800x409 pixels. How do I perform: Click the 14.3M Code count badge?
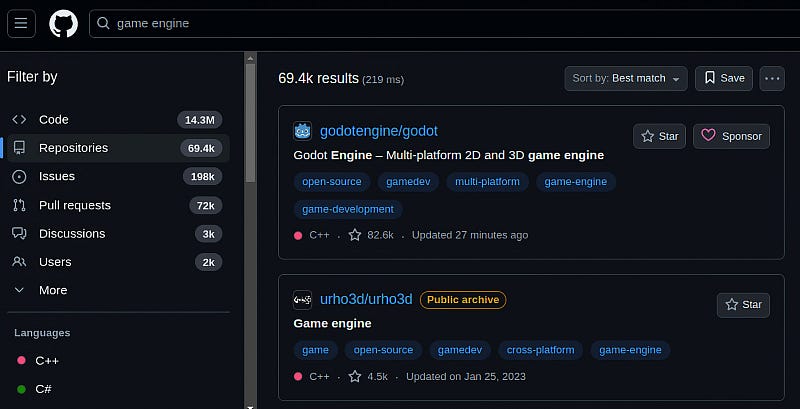(x=200, y=120)
